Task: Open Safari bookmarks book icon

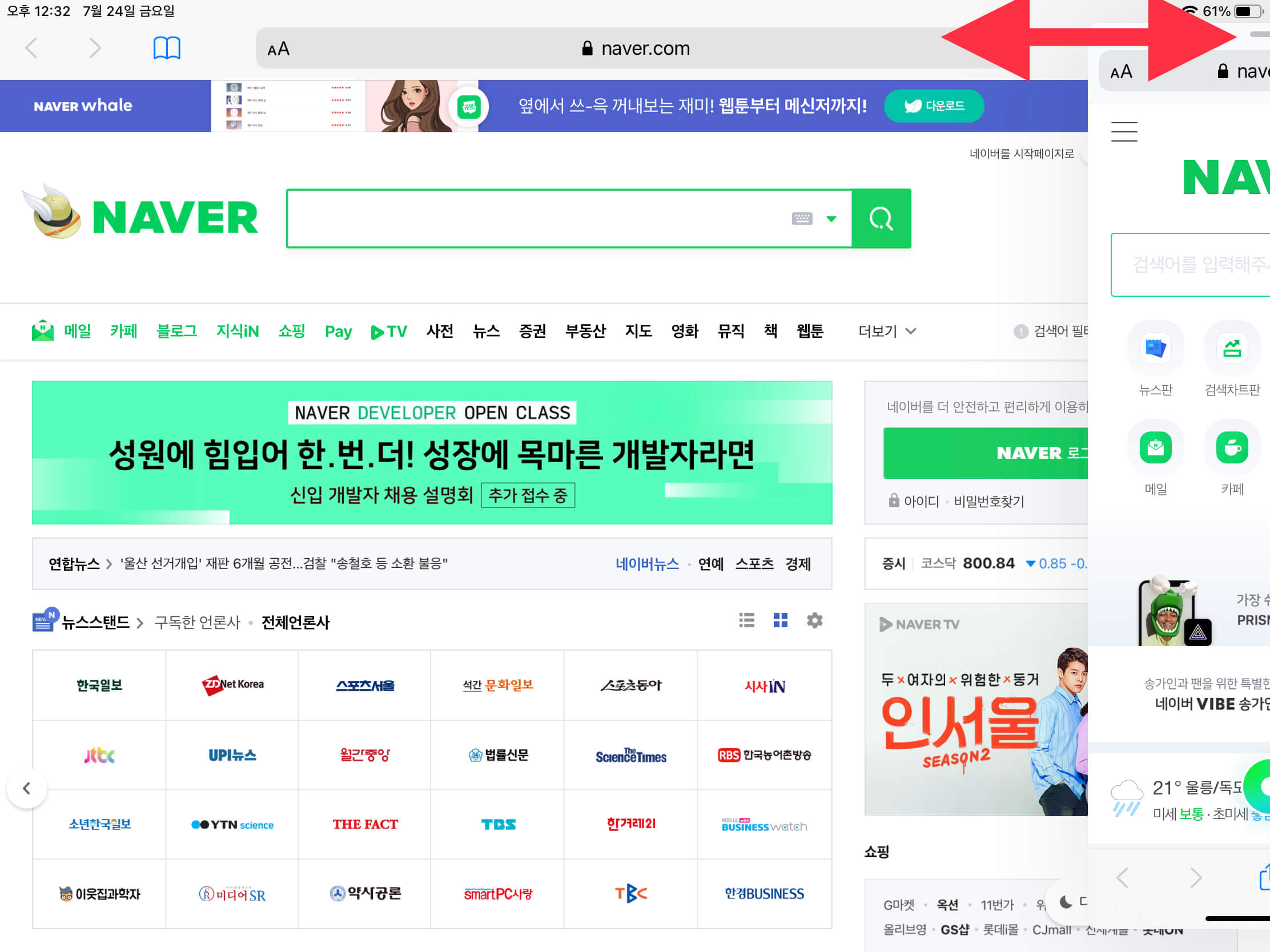Action: coord(167,48)
